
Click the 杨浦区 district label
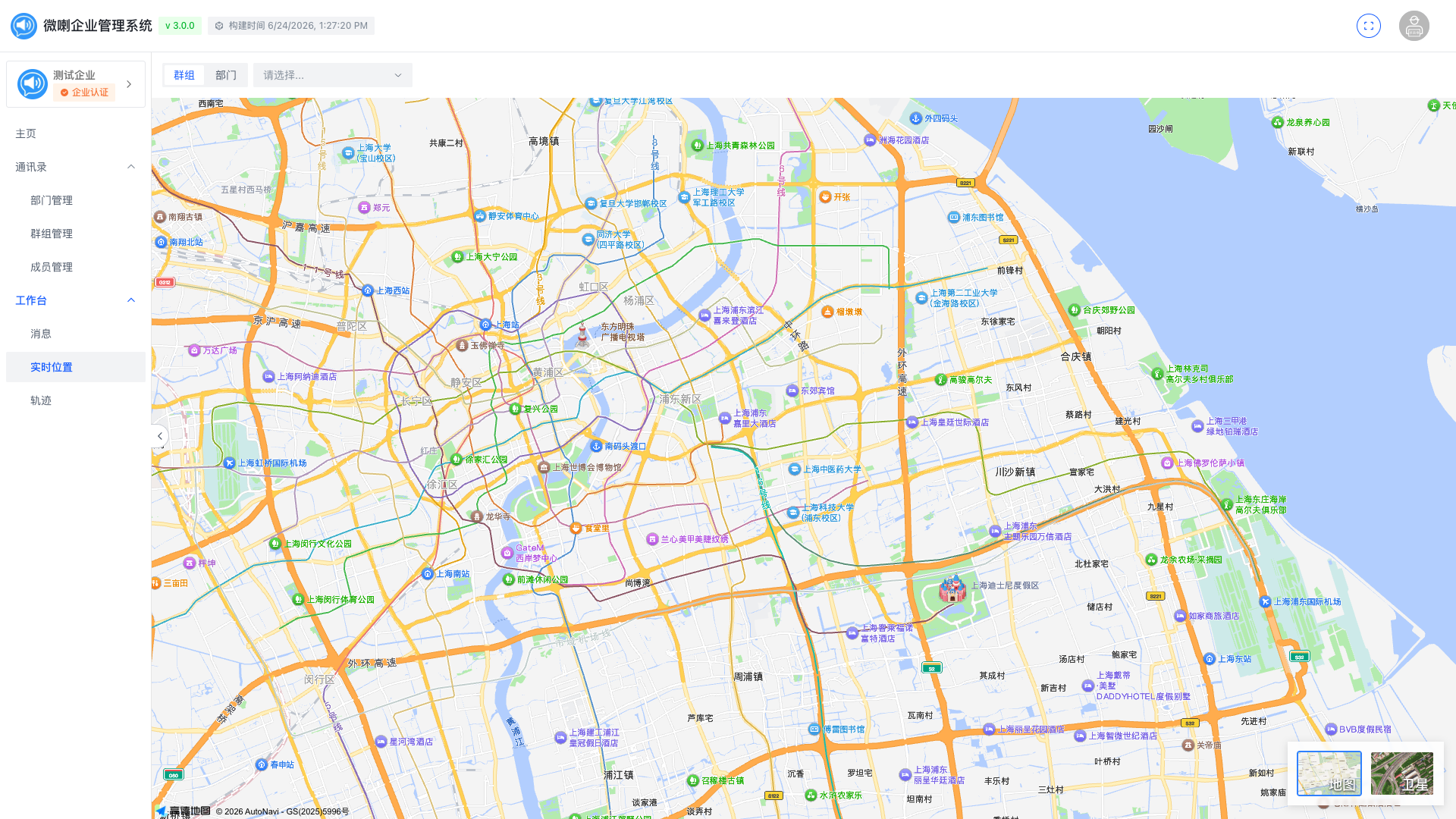click(x=639, y=300)
